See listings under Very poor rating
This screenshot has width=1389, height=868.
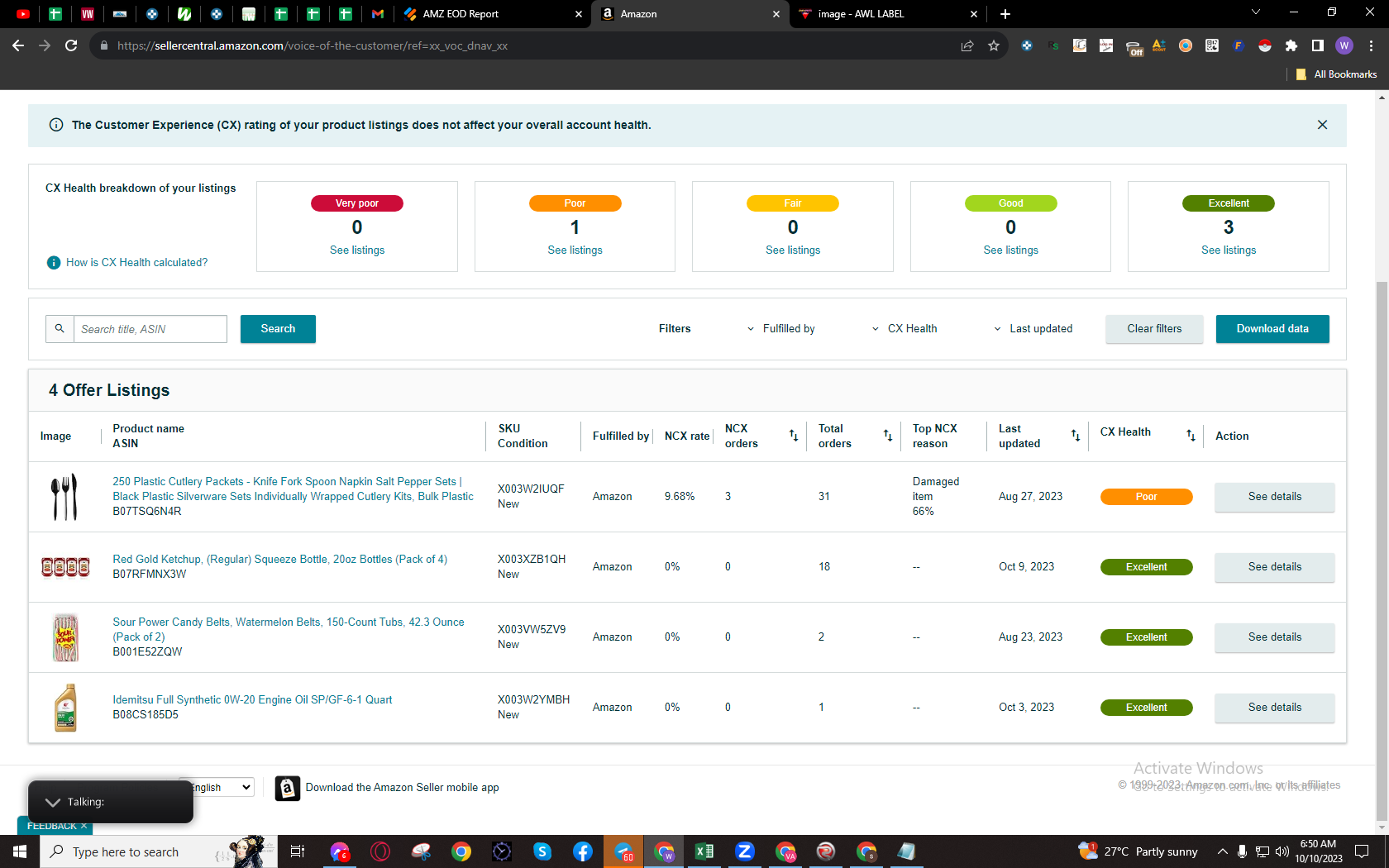tap(357, 250)
